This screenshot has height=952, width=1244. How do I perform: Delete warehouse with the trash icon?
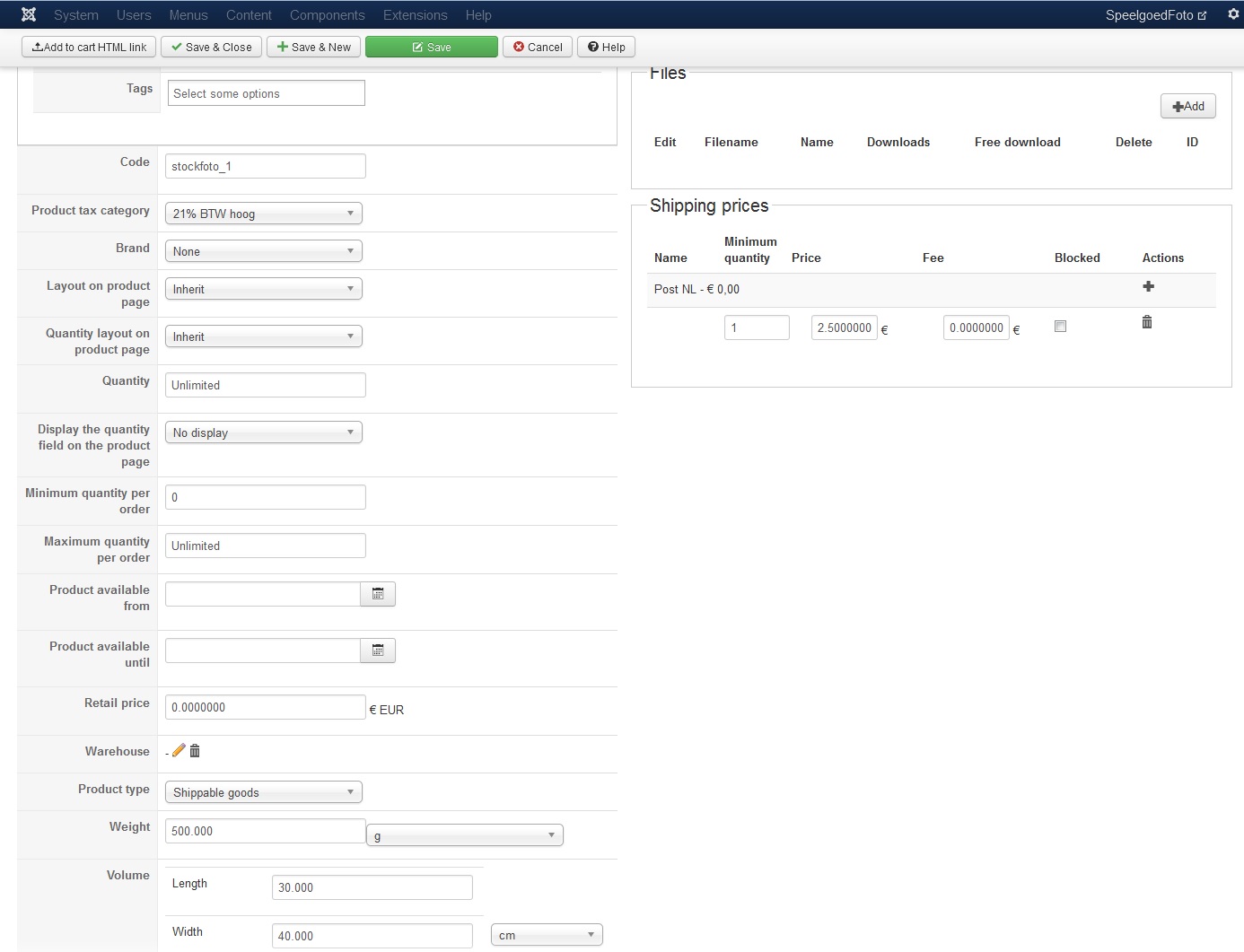tap(195, 751)
